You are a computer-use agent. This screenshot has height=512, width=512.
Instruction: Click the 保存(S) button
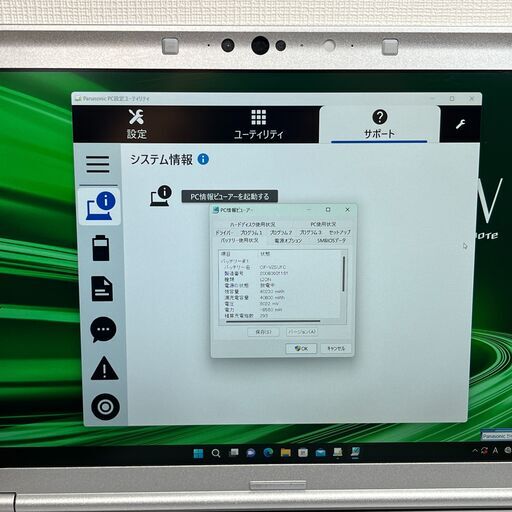(263, 332)
